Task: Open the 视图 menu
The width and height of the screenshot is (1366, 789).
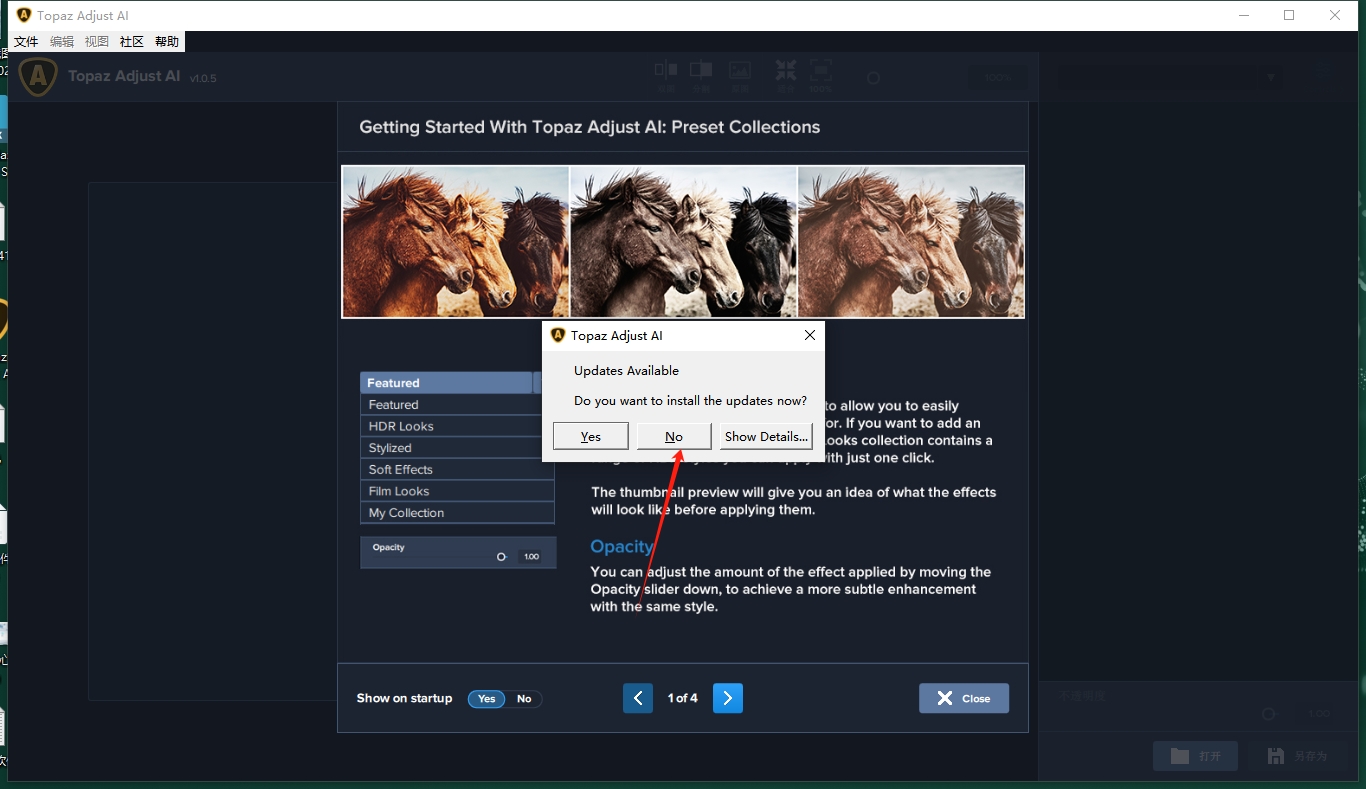Action: tap(97, 42)
